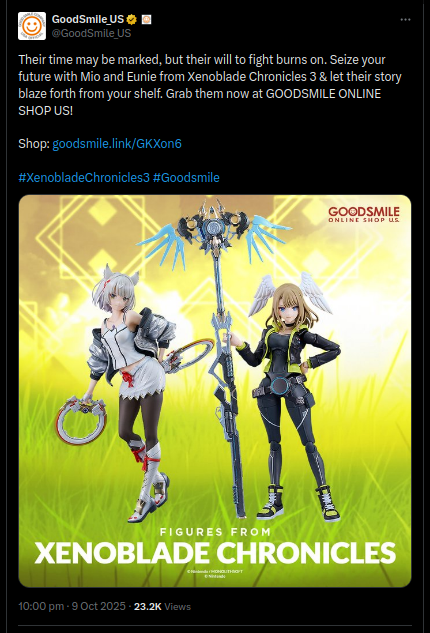The width and height of the screenshot is (430, 633).
Task: Click the GOODSMILE ONLINE SHOP US logo in the image
Action: (x=364, y=214)
